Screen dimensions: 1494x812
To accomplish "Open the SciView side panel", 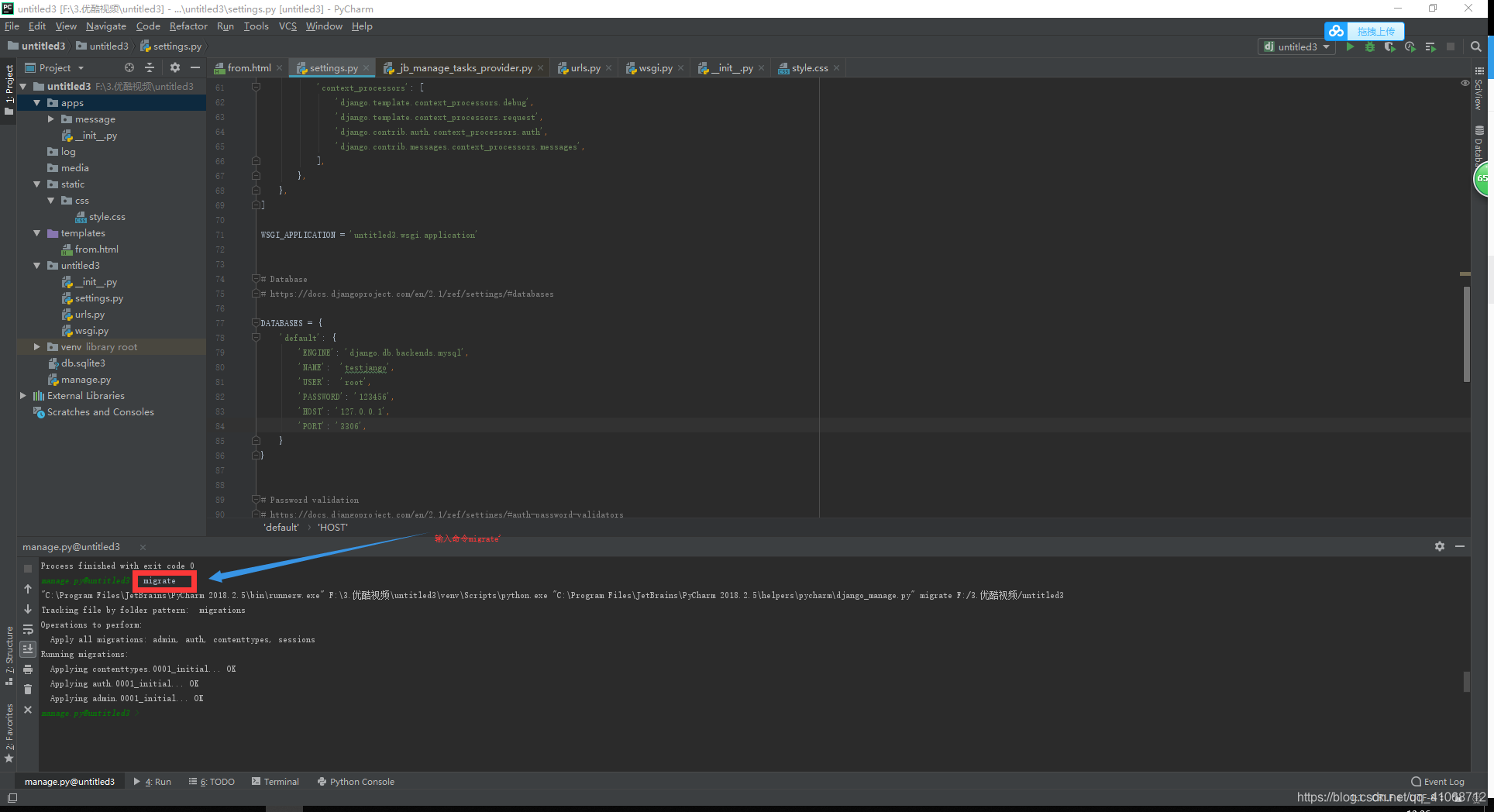I will 1479,89.
